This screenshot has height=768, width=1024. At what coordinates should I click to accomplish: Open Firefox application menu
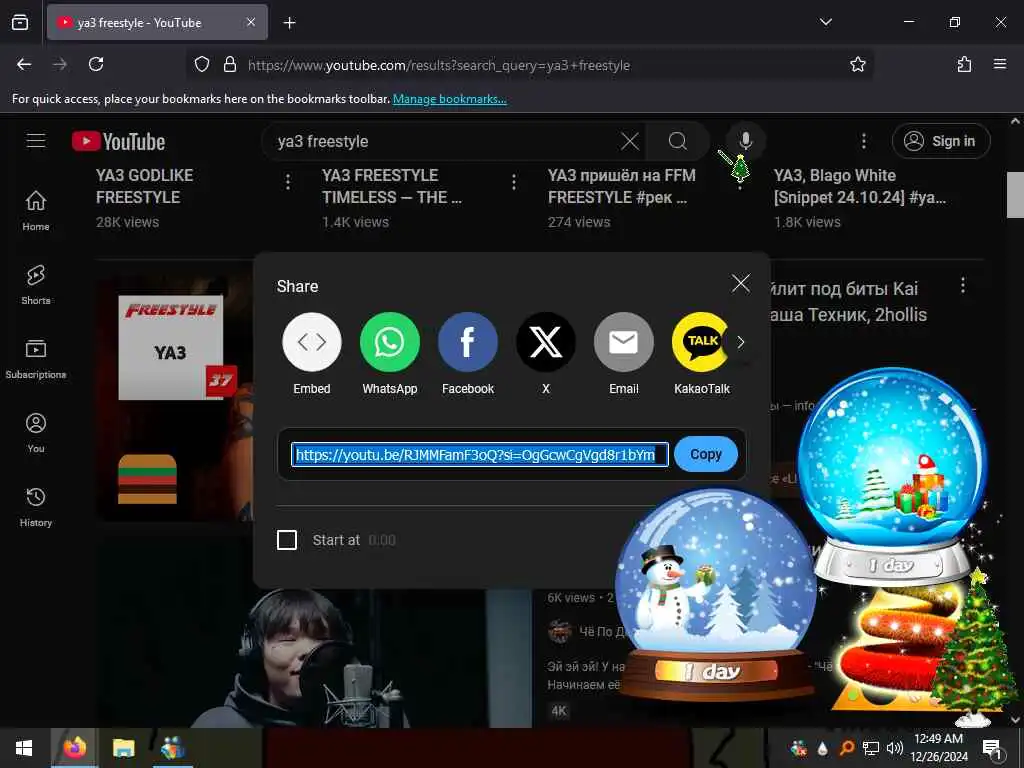click(999, 64)
